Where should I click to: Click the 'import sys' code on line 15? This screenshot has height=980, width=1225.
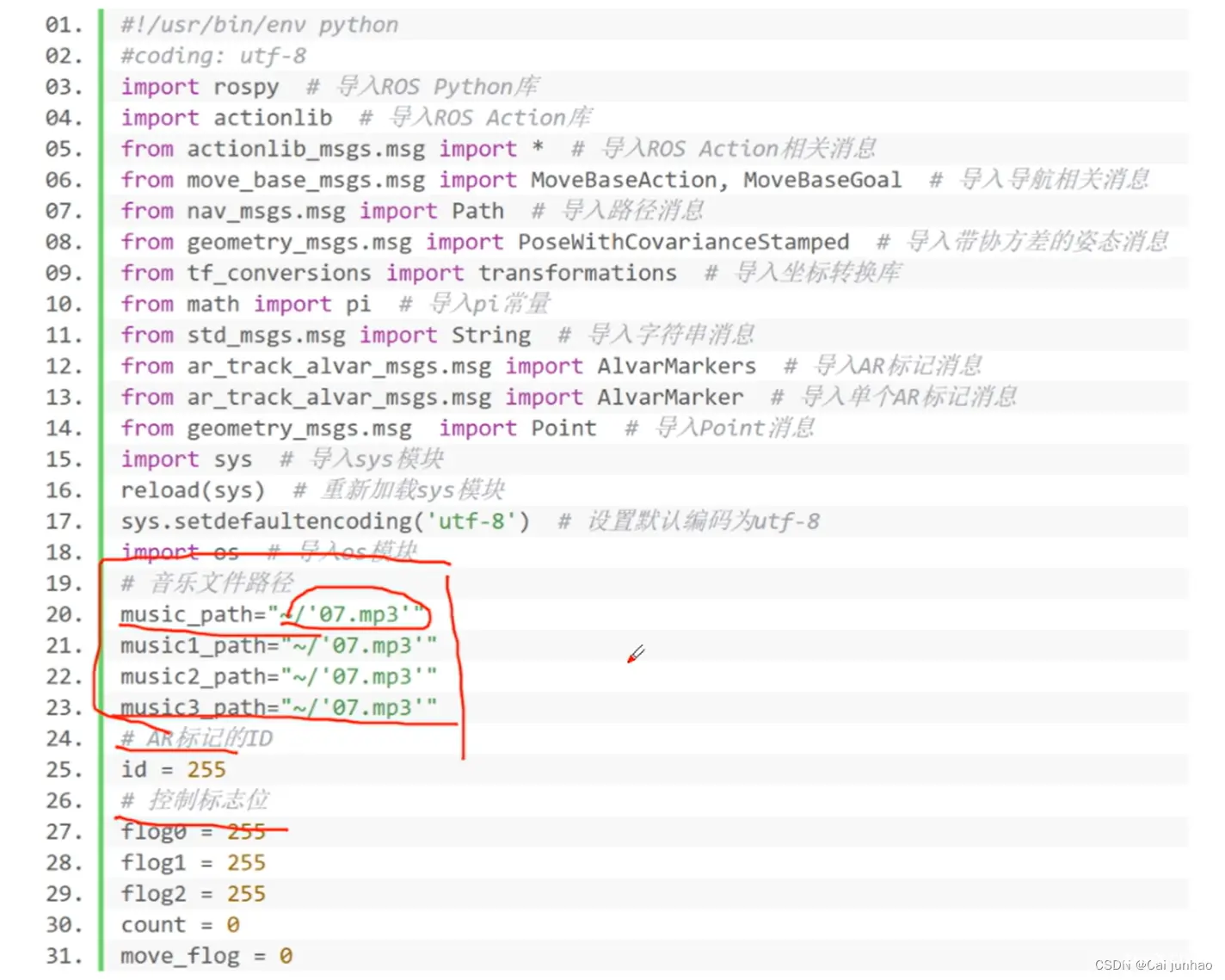point(187,459)
